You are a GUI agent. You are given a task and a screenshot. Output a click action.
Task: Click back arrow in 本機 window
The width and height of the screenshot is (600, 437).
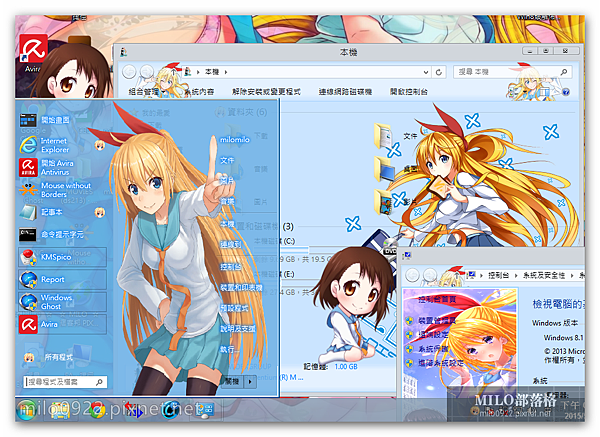pyautogui.click(x=129, y=72)
